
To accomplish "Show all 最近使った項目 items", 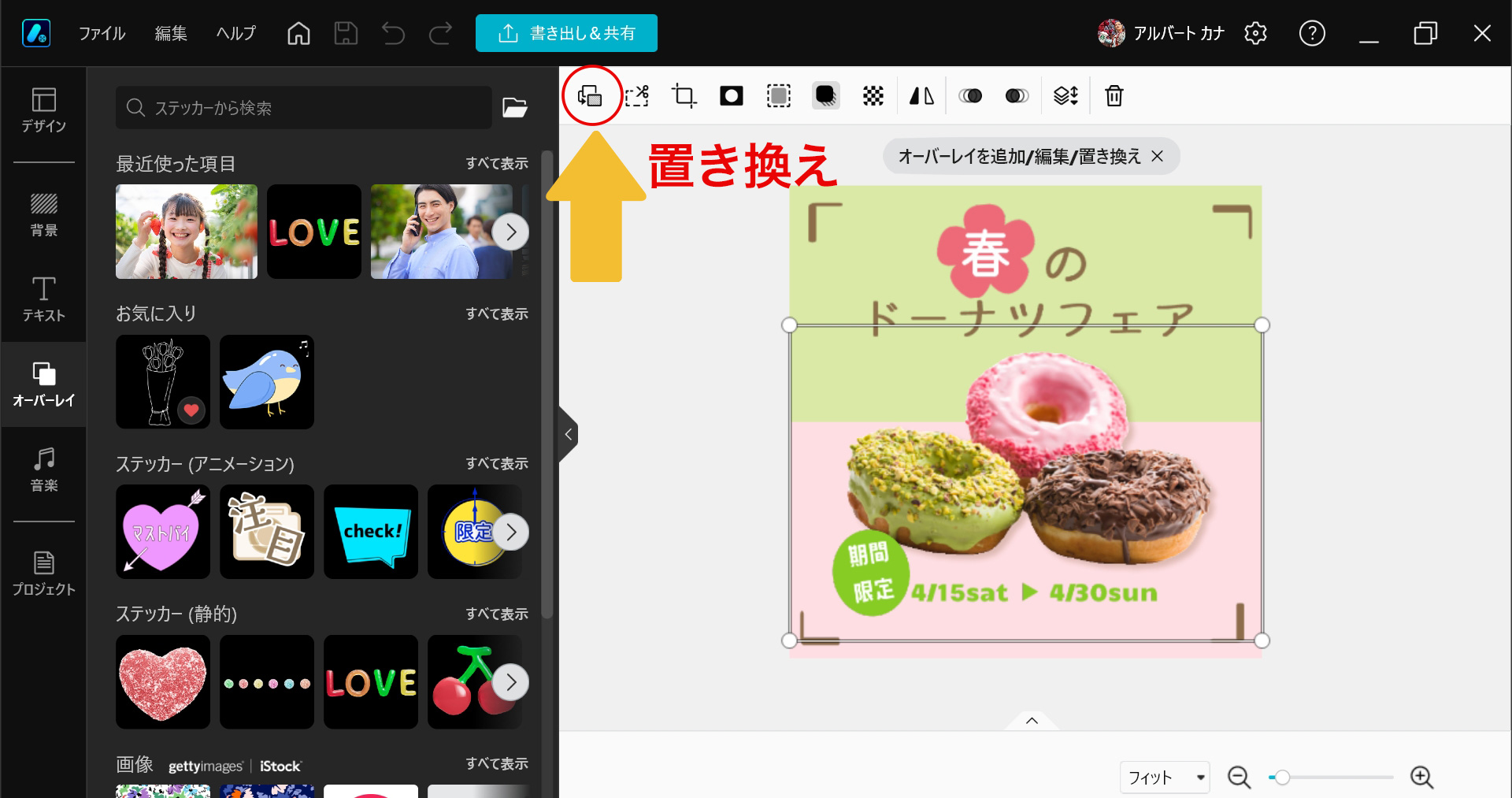I will coord(496,163).
